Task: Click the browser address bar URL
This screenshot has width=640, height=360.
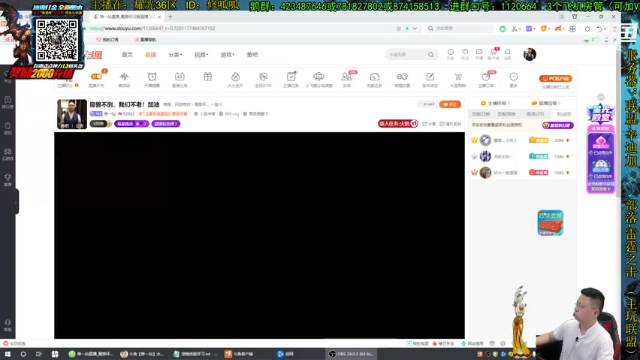Action: pyautogui.click(x=152, y=29)
